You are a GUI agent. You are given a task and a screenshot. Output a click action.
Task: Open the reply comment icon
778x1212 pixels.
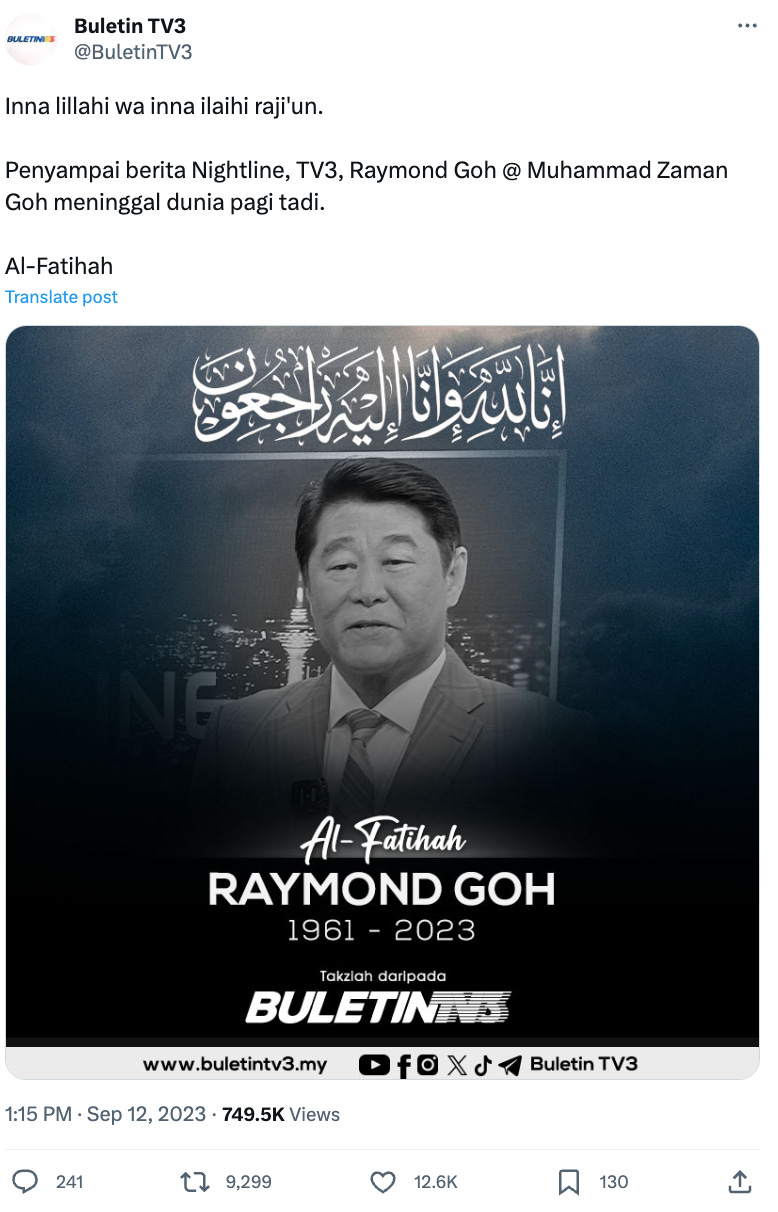point(25,1182)
